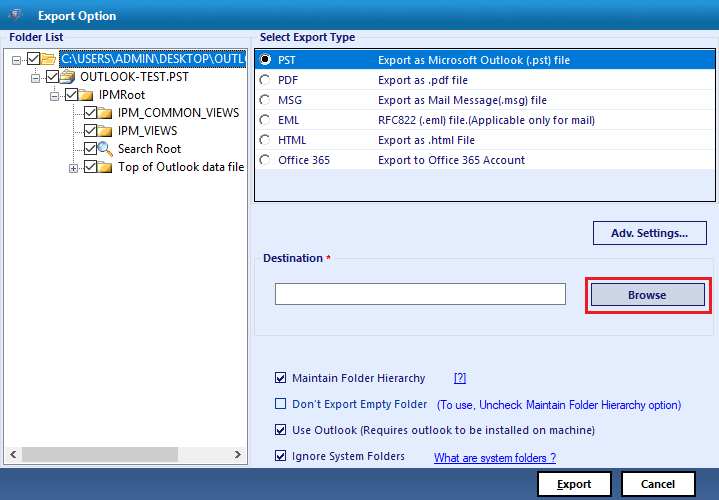Screen dimensions: 719x500
Task: Click the IPM_VIEWS folder icon
Action: (x=105, y=131)
